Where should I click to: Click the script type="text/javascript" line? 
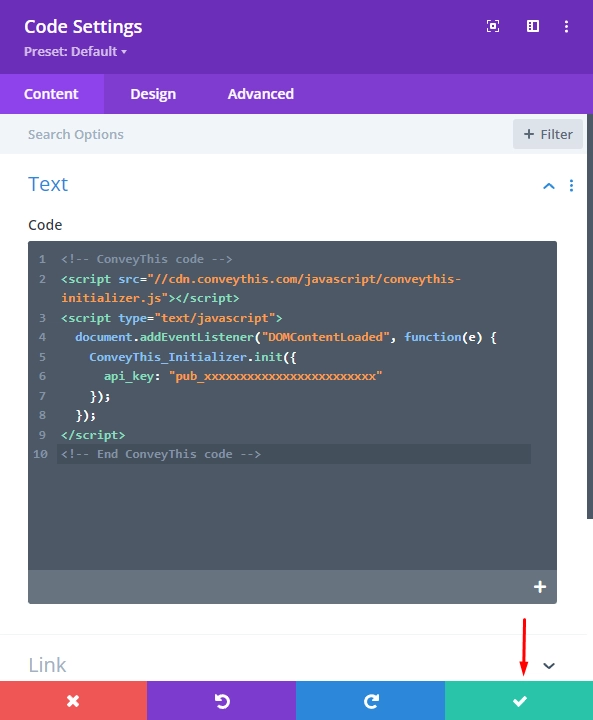172,318
